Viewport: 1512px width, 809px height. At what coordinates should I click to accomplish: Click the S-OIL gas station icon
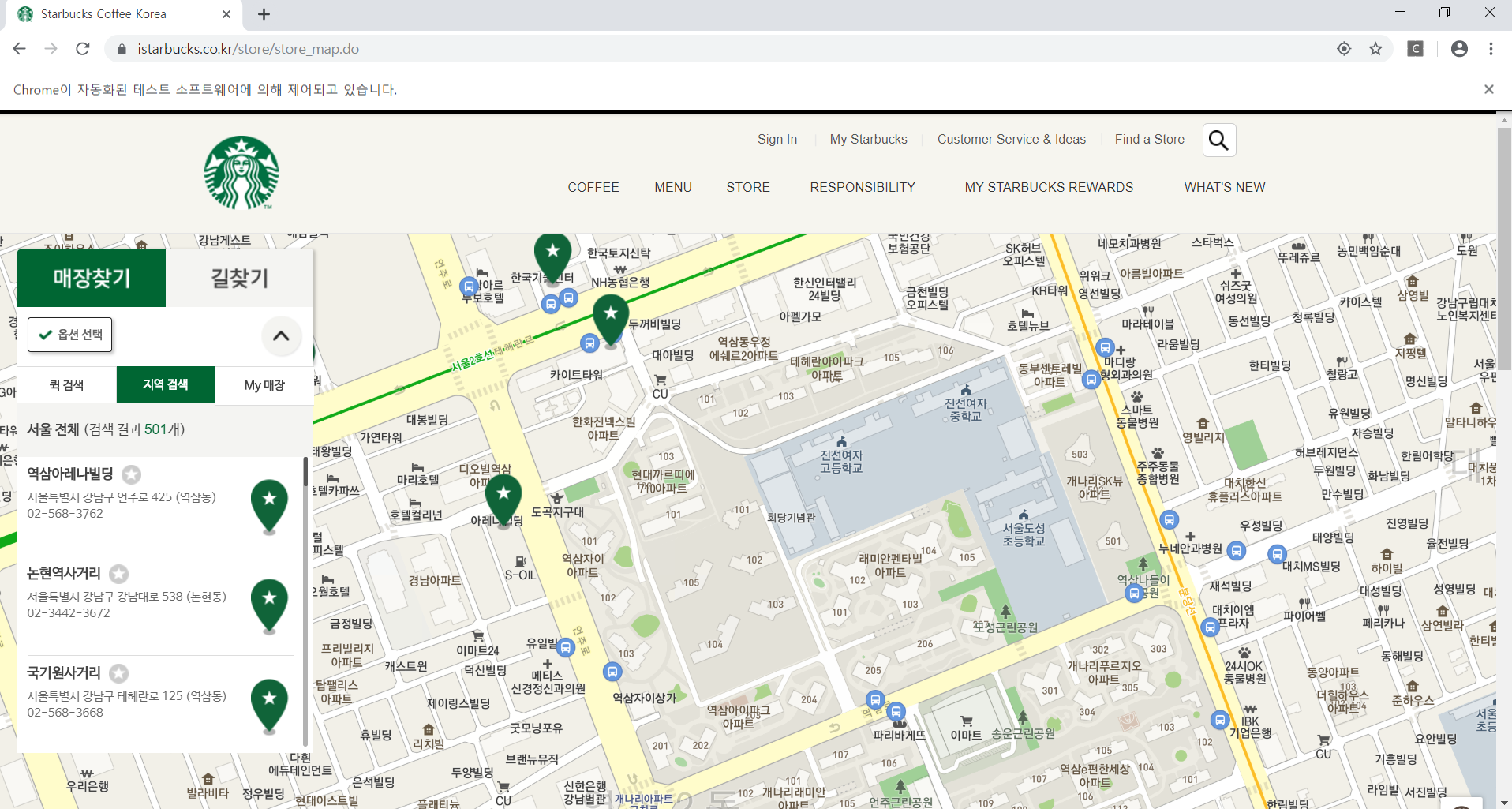[x=520, y=562]
